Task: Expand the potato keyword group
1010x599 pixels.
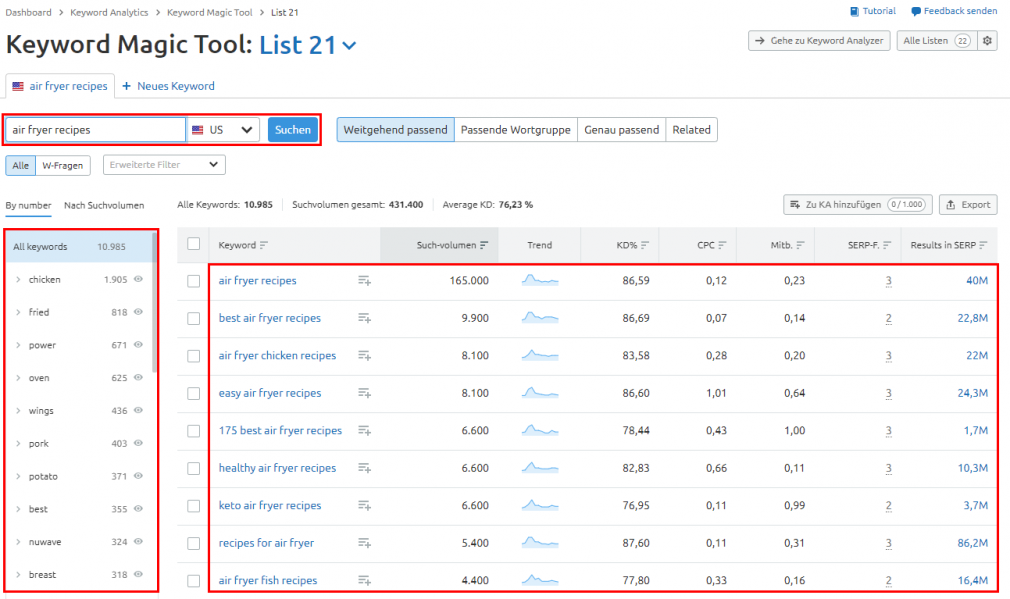Action: pos(18,477)
